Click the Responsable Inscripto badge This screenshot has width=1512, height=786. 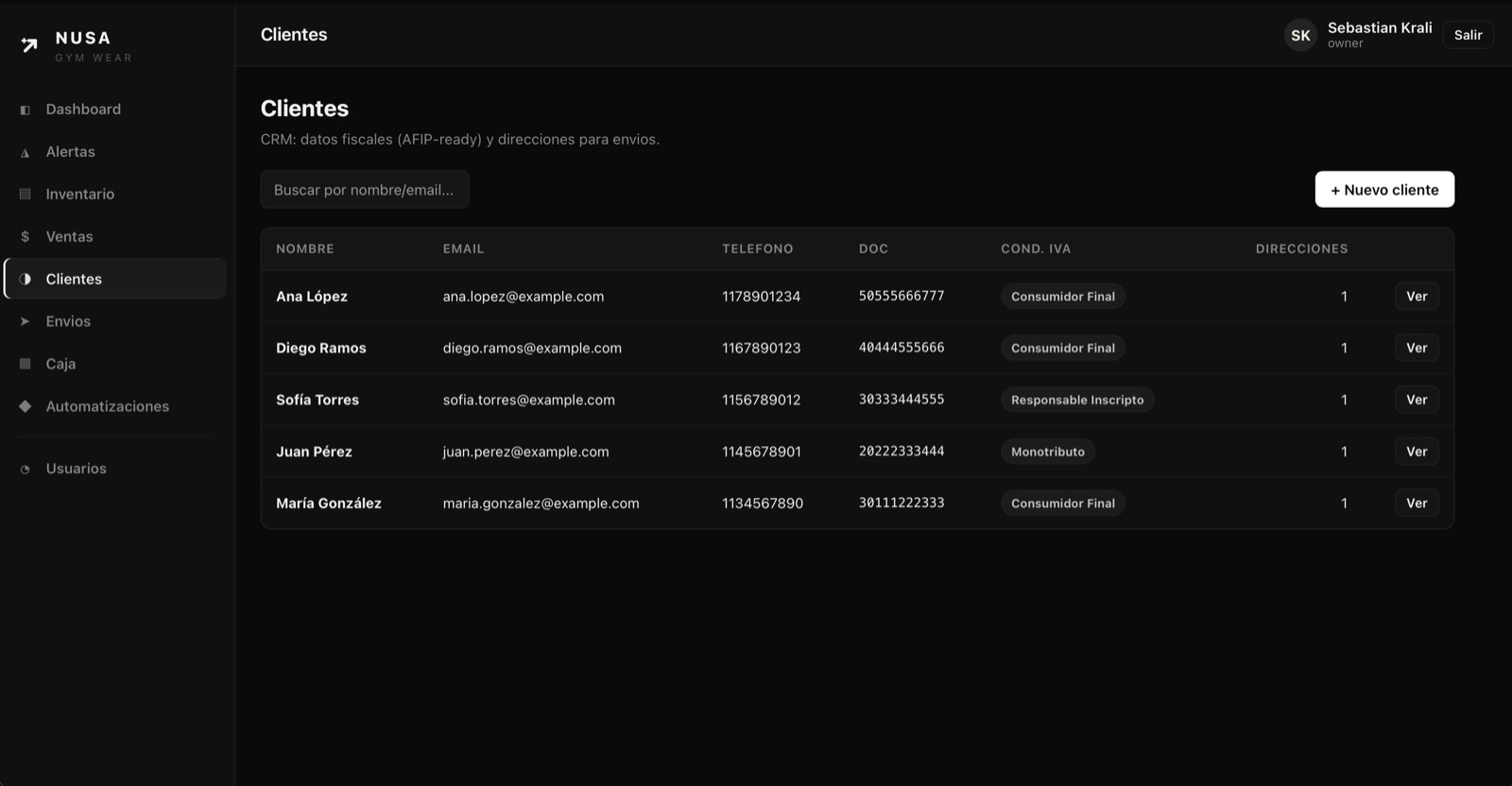tap(1077, 400)
